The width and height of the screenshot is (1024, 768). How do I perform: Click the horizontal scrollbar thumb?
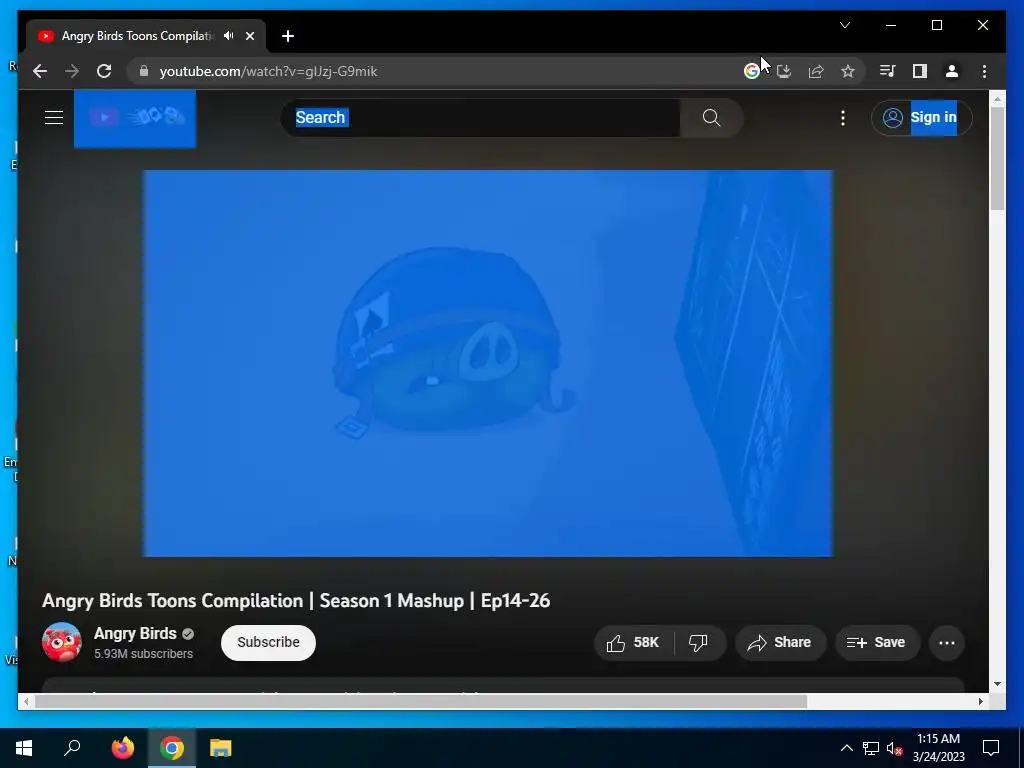421,701
